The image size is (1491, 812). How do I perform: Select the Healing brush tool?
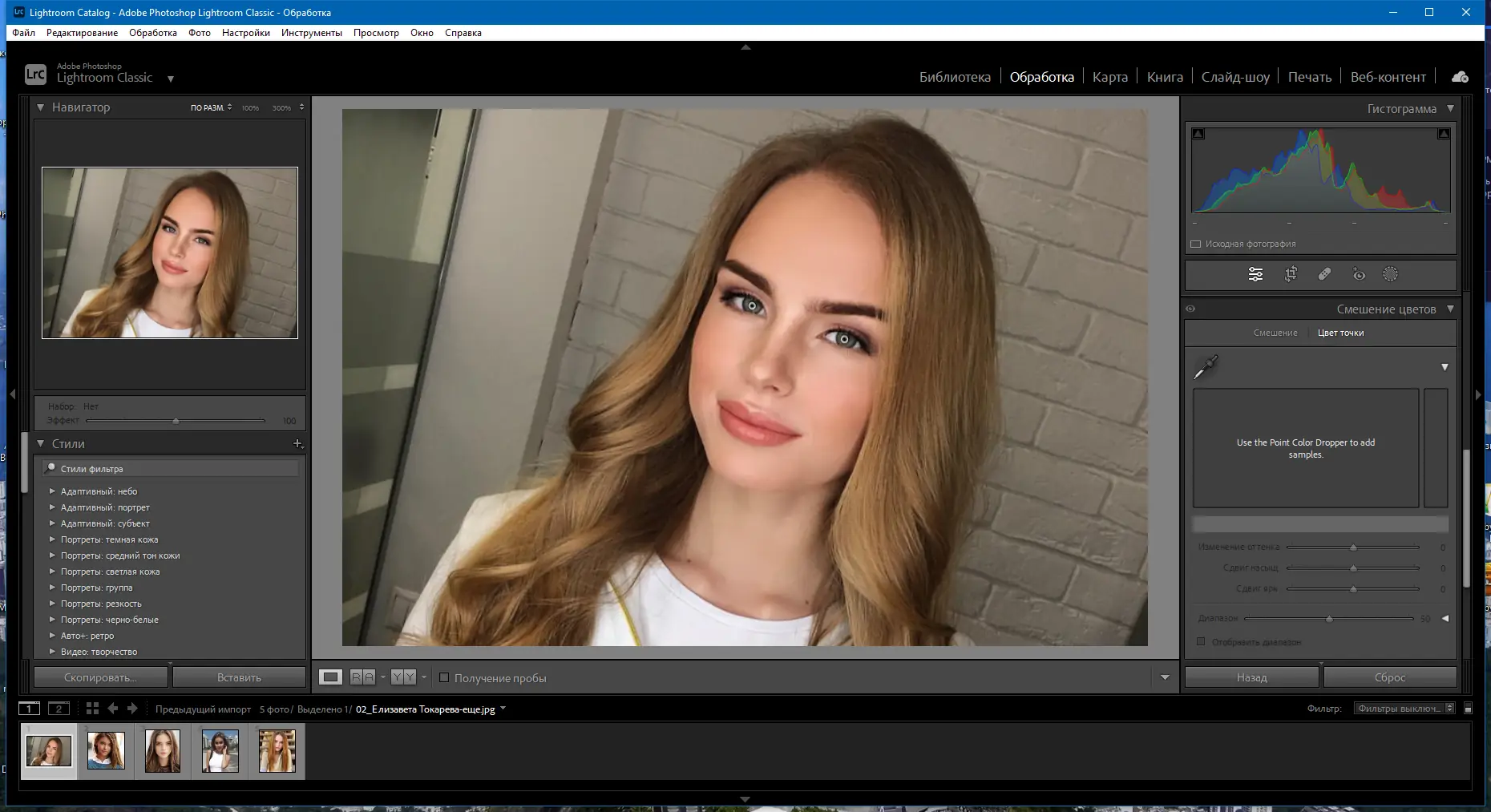tap(1324, 274)
